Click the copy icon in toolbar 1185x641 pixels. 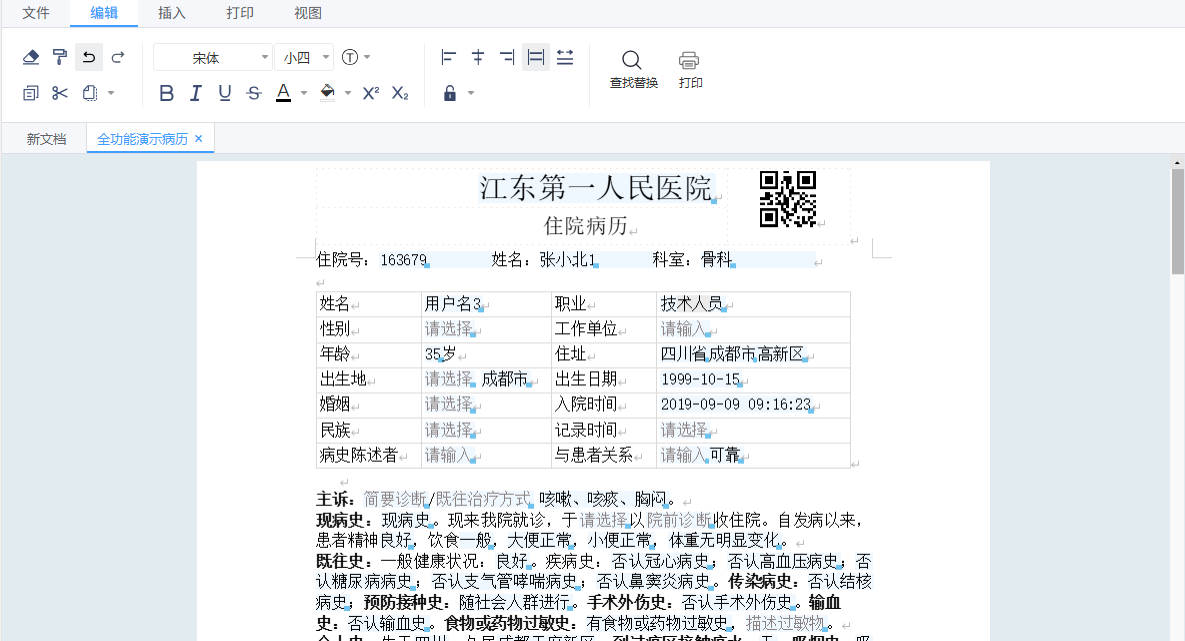pos(31,93)
